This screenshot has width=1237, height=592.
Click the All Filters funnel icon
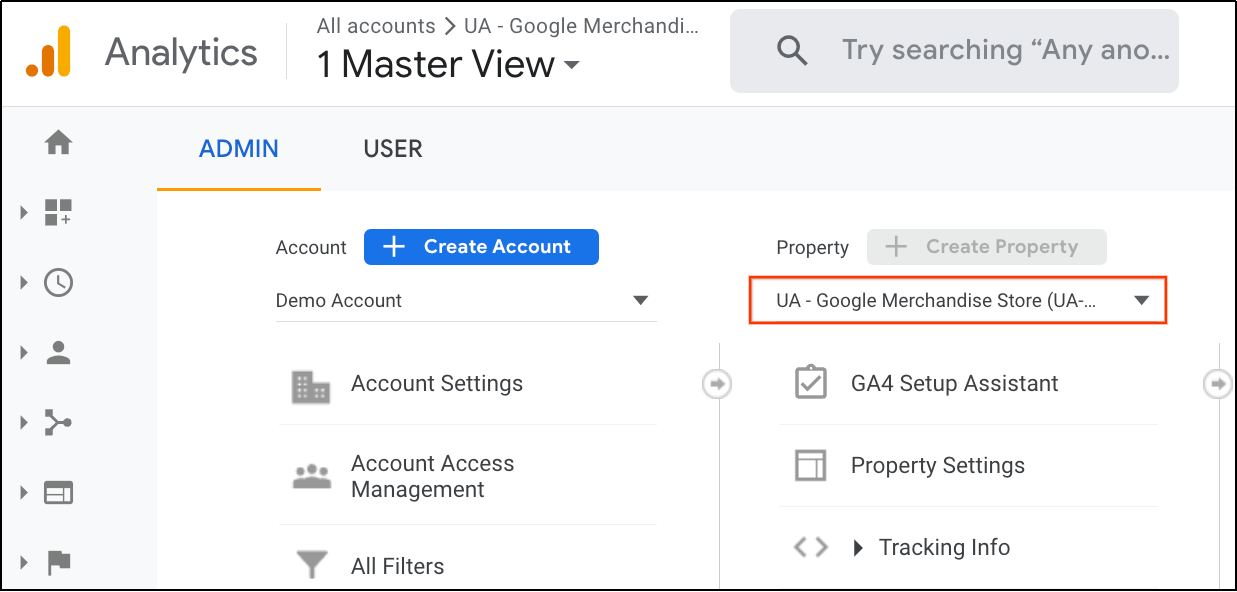[x=313, y=566]
